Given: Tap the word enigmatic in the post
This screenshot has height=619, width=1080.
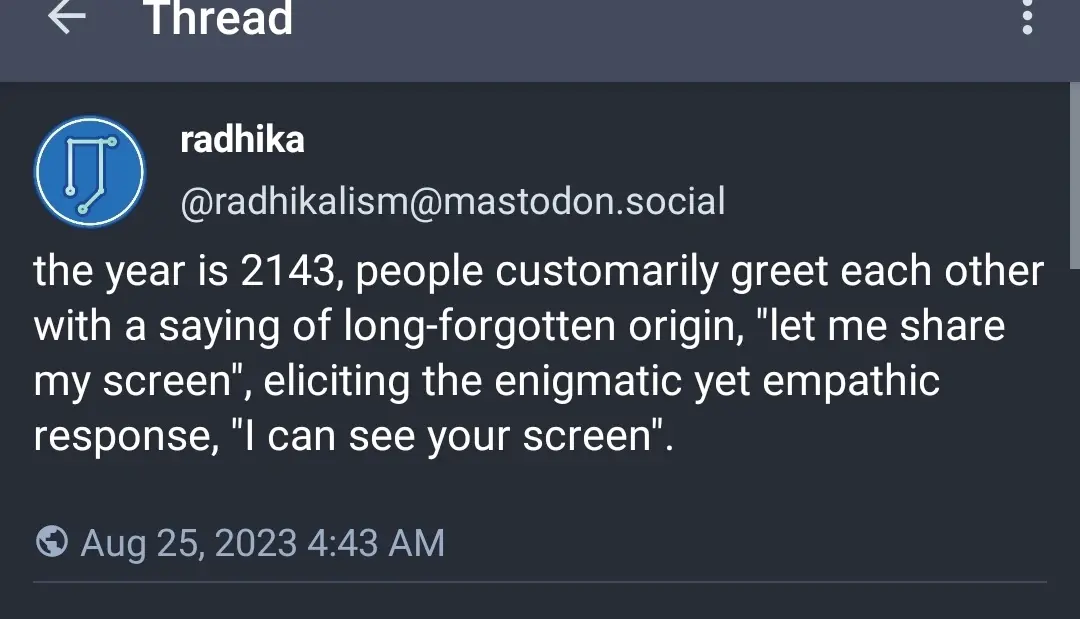Looking at the screenshot, I should 588,381.
